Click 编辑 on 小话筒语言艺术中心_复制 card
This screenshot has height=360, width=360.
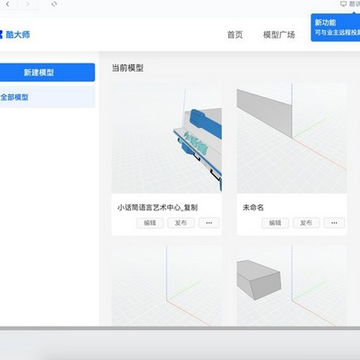(x=150, y=223)
